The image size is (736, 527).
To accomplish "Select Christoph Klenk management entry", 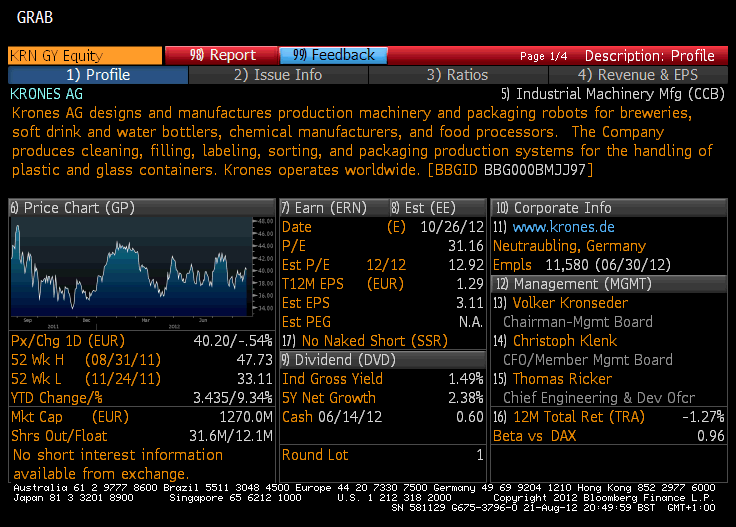I will pyautogui.click(x=565, y=341).
